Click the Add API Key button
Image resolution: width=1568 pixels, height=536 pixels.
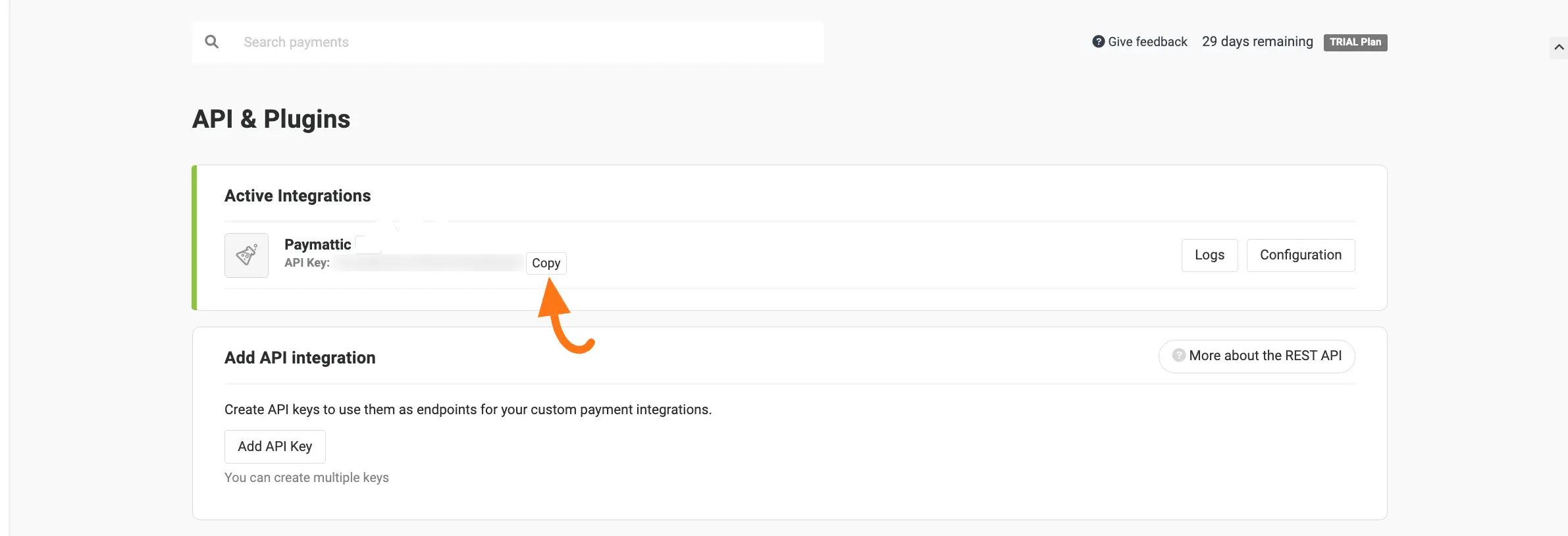tap(274, 446)
